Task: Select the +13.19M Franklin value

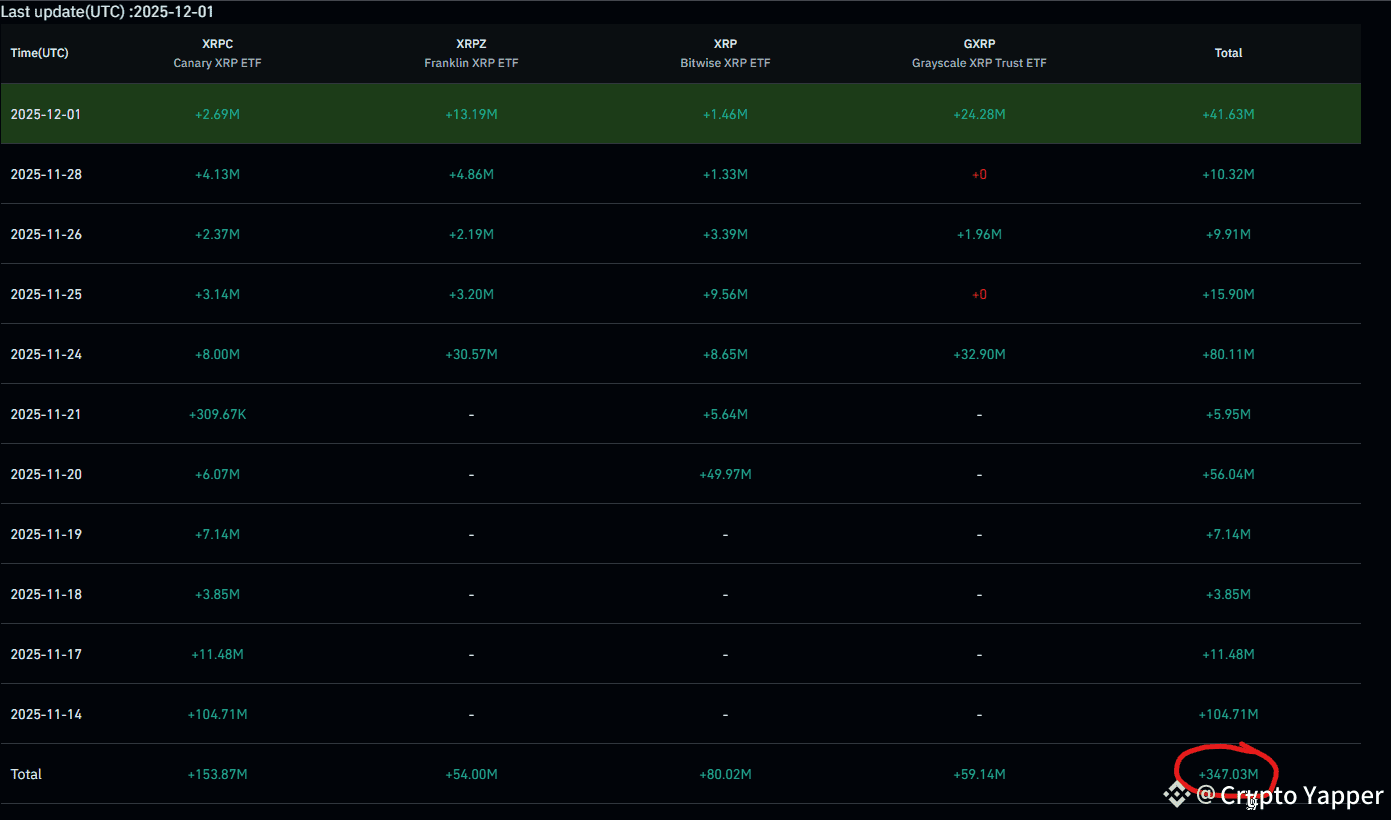Action: pyautogui.click(x=471, y=114)
